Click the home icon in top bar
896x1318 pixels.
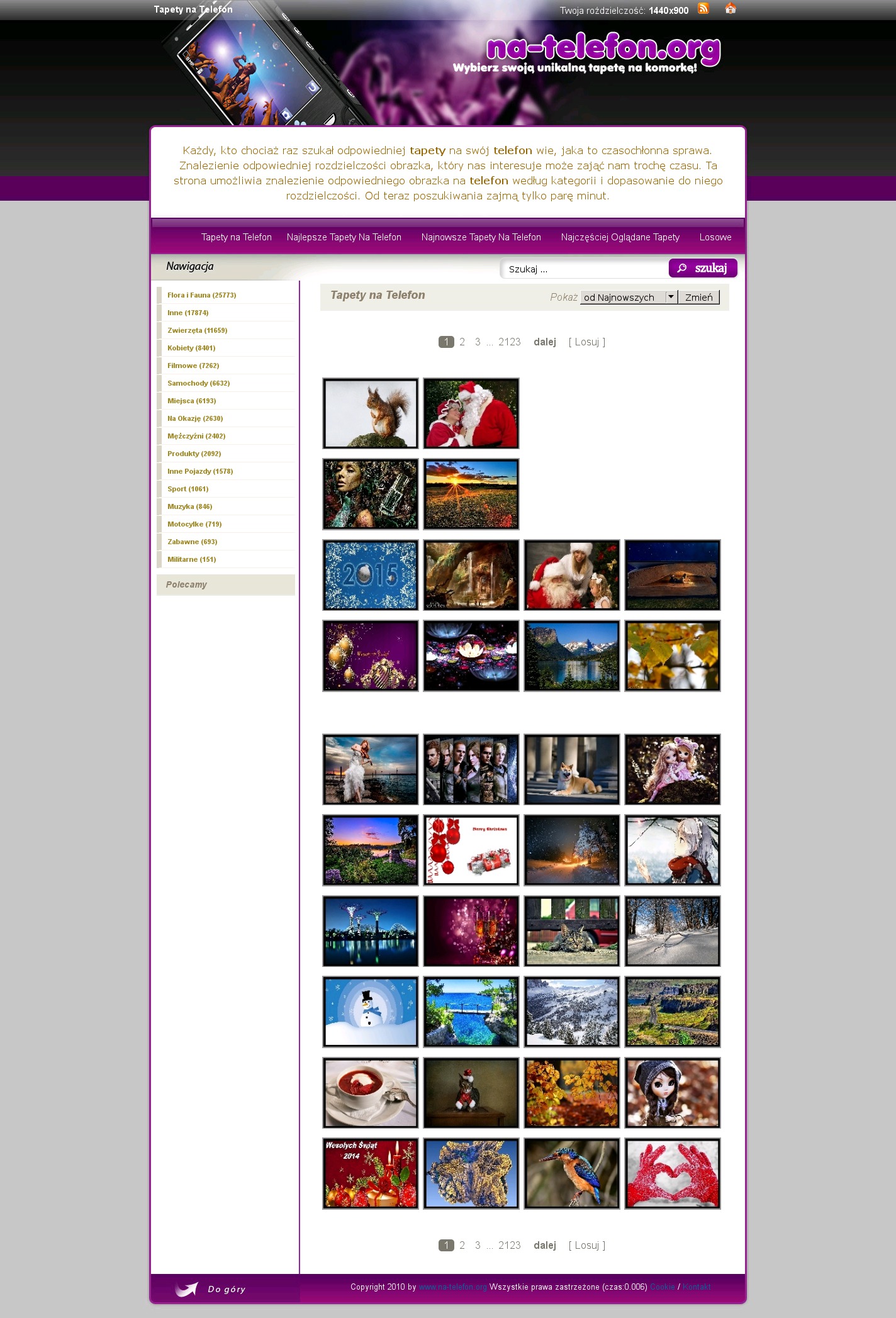pos(730,9)
